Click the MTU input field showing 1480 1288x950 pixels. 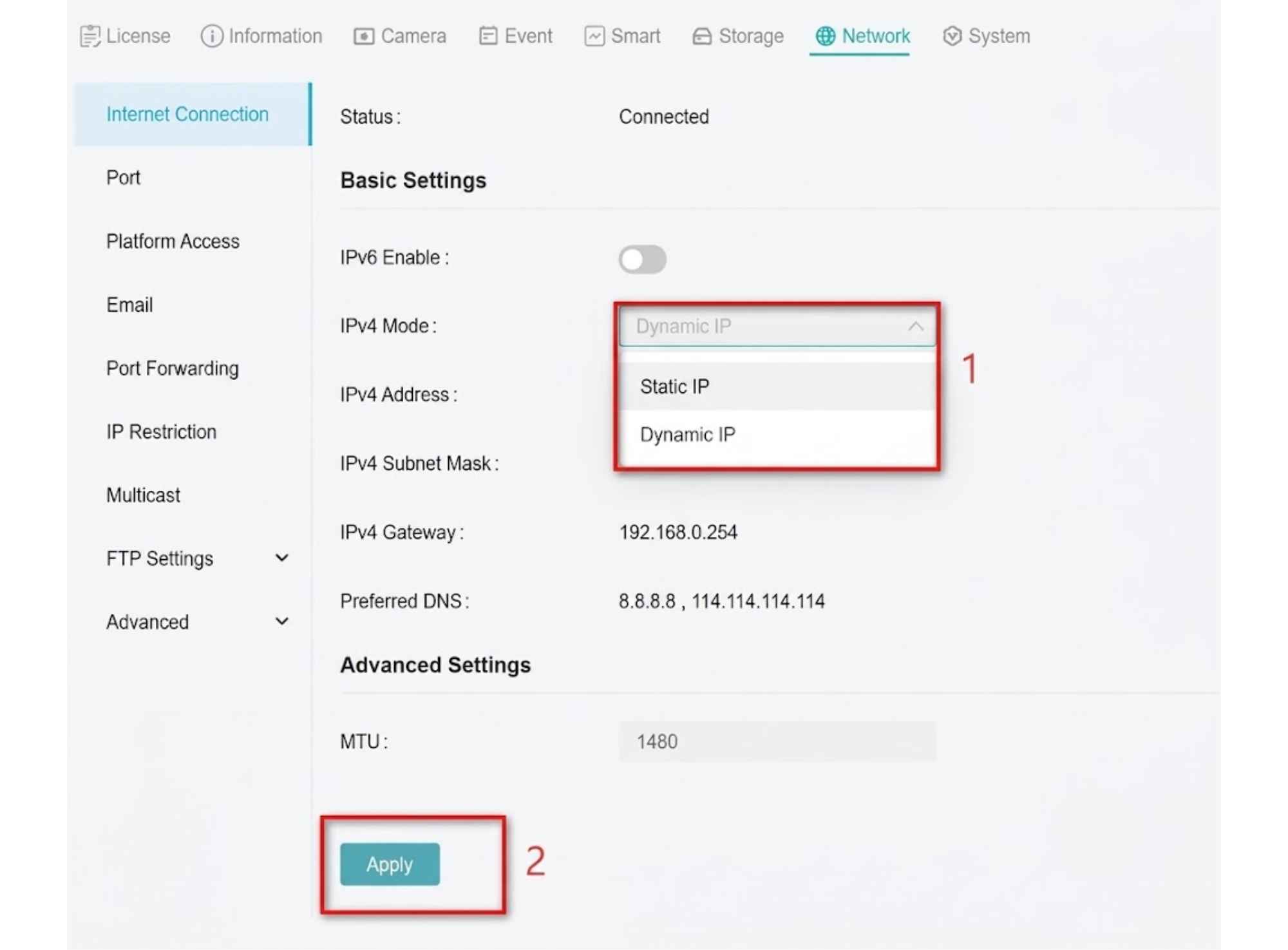point(777,741)
